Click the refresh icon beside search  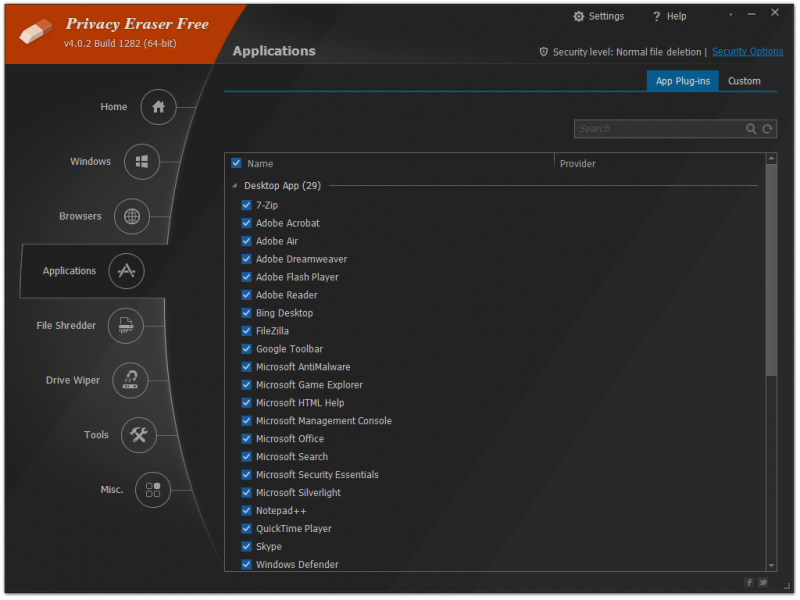[767, 129]
